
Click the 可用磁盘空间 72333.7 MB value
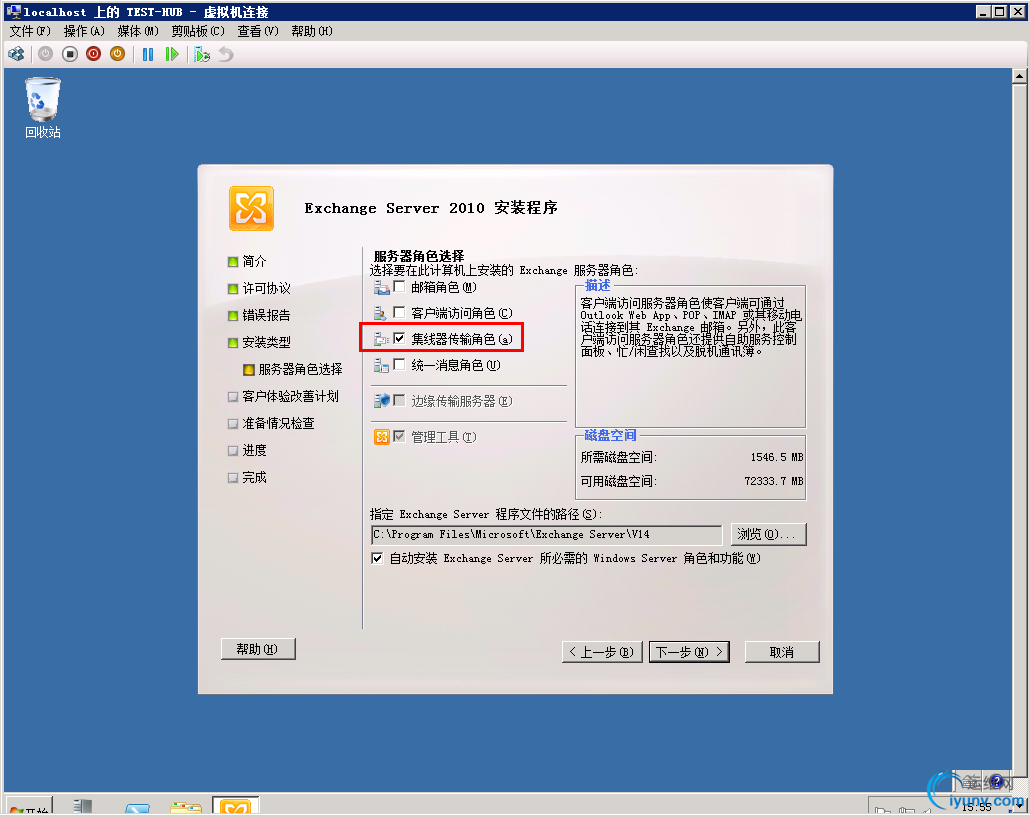click(774, 481)
